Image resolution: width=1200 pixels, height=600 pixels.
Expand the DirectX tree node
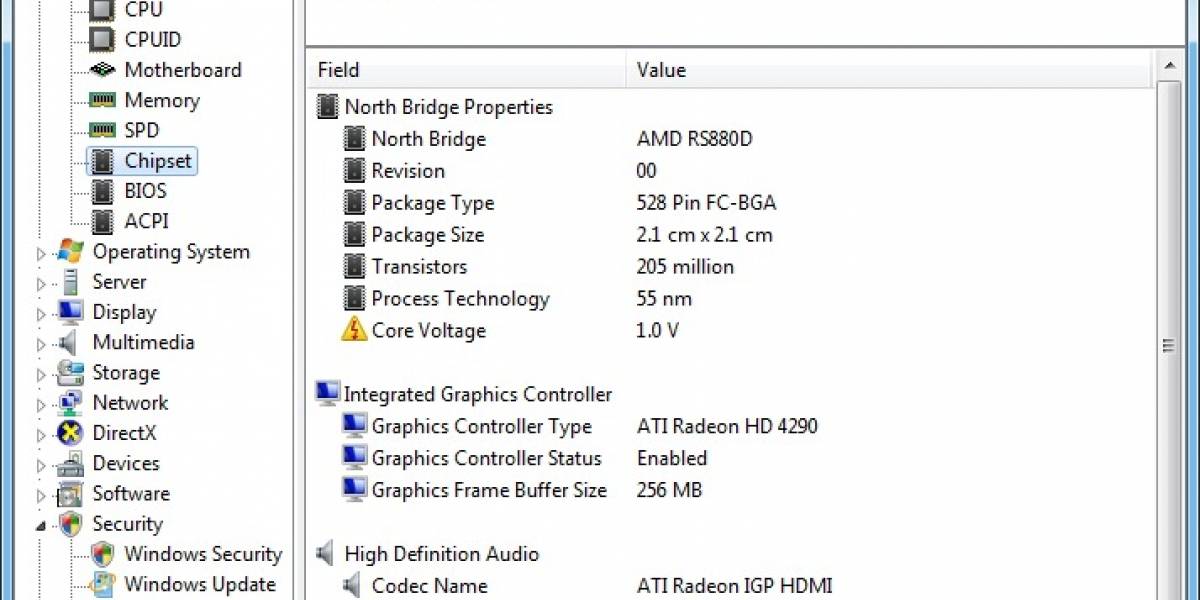pos(41,435)
